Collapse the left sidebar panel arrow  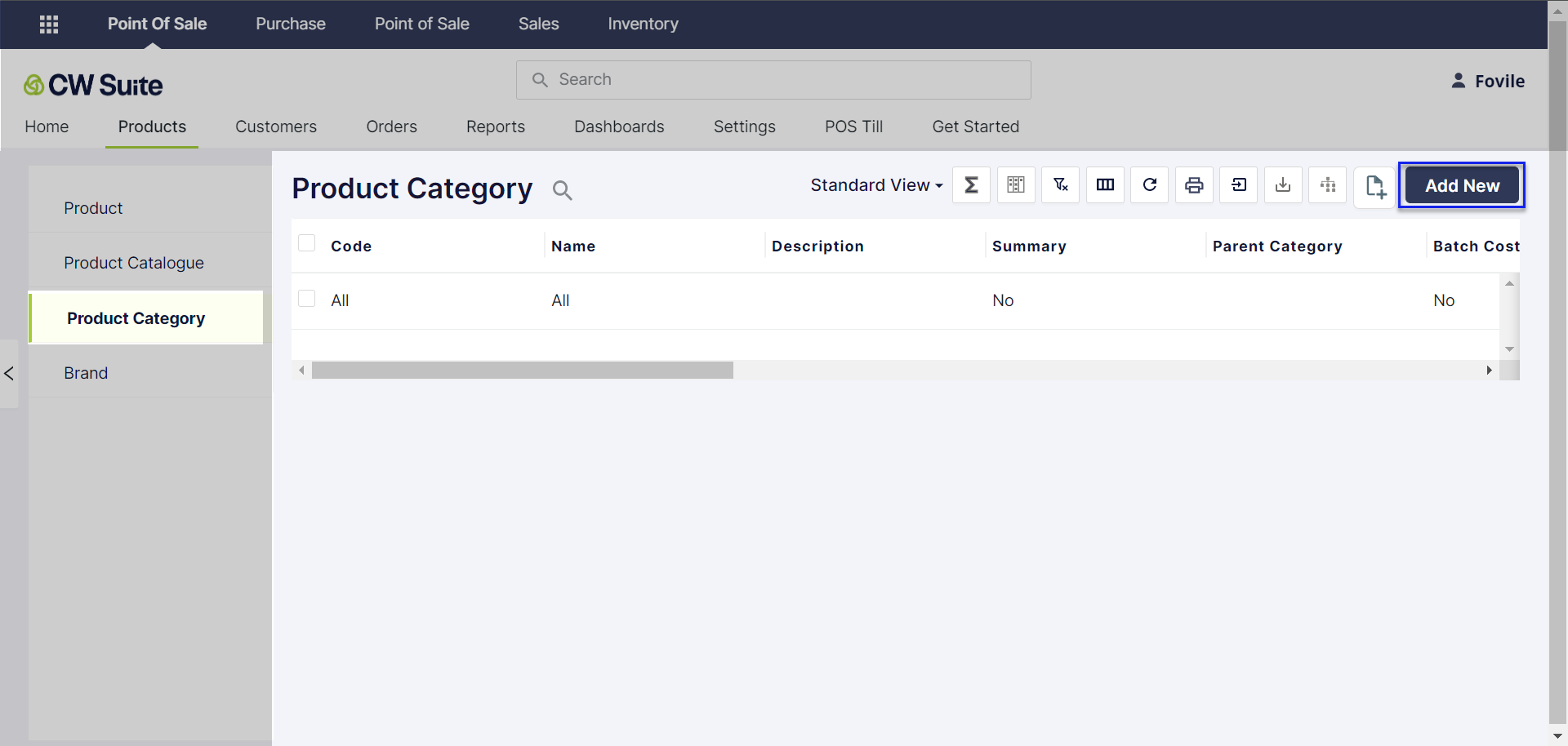[x=9, y=374]
